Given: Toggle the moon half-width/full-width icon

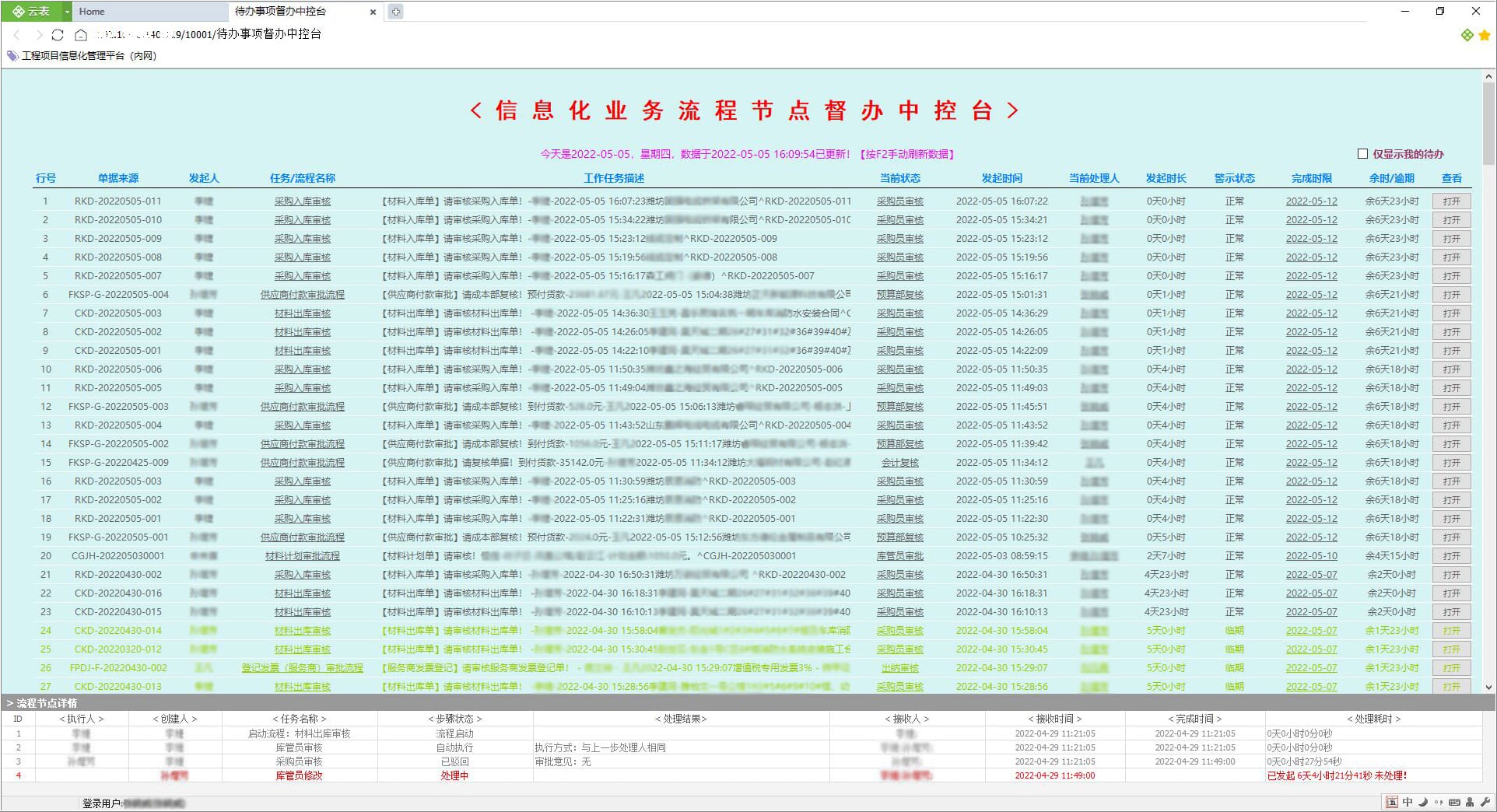Looking at the screenshot, I should [1423, 802].
